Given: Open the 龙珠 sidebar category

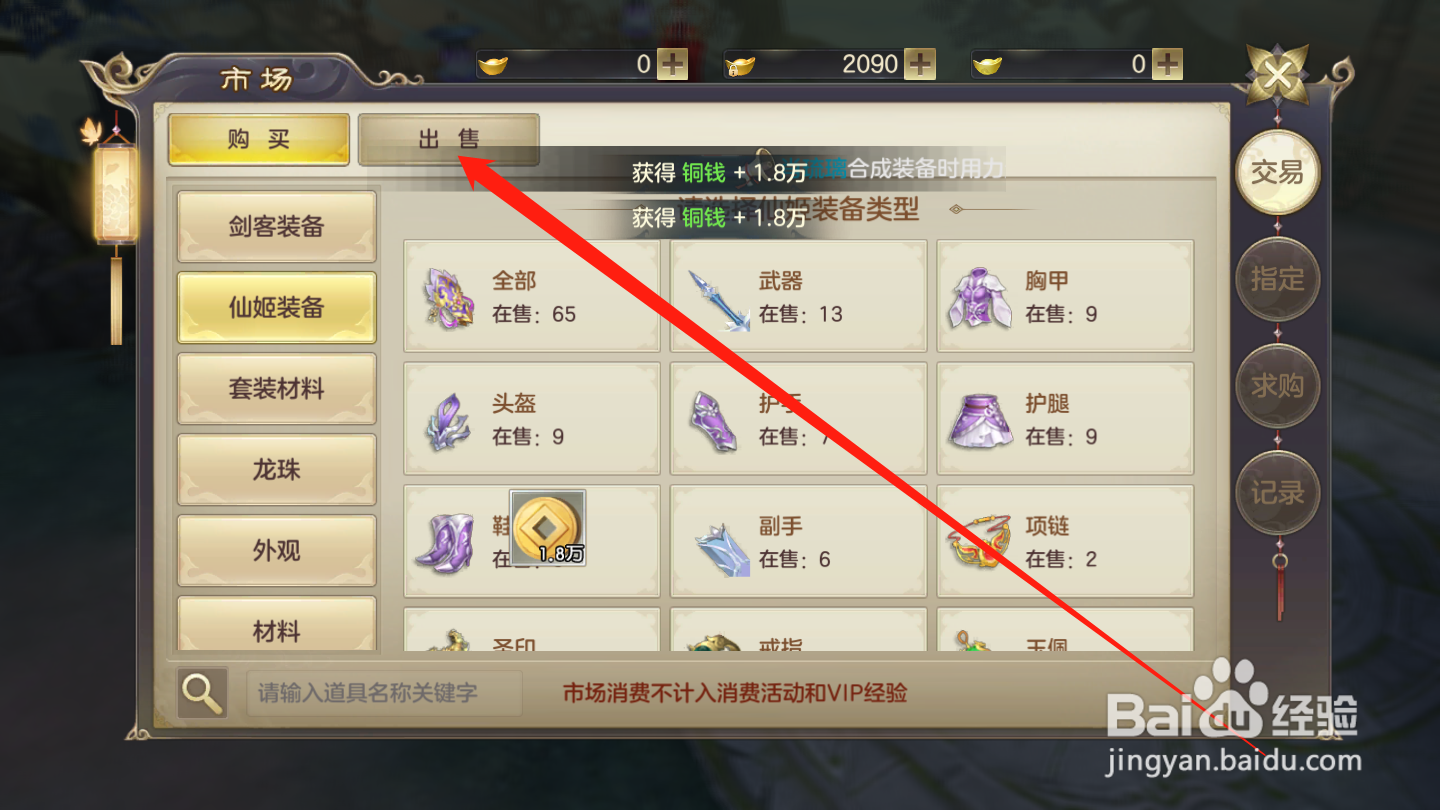Looking at the screenshot, I should [x=277, y=469].
